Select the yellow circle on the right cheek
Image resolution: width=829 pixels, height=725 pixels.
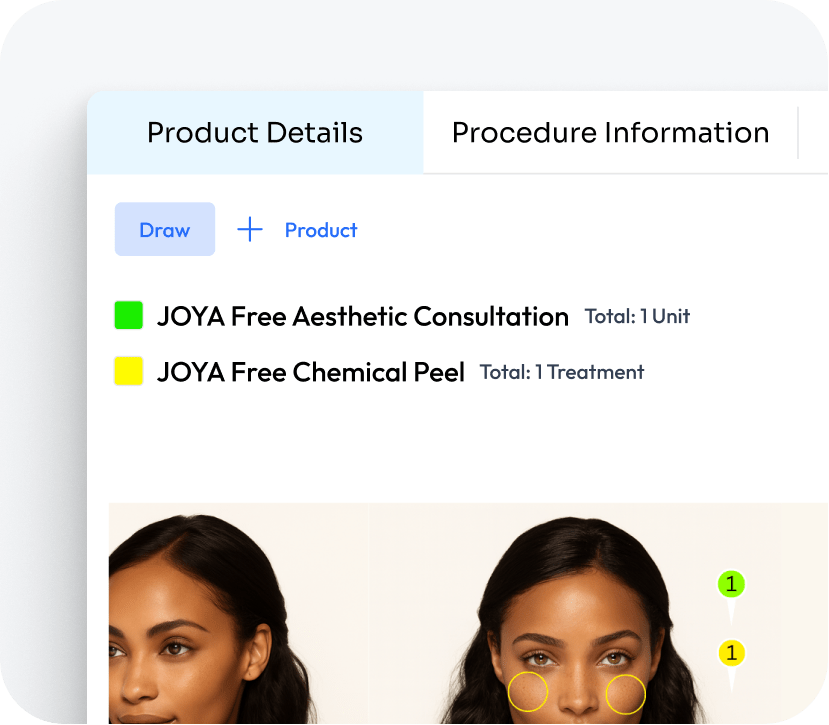tap(626, 694)
